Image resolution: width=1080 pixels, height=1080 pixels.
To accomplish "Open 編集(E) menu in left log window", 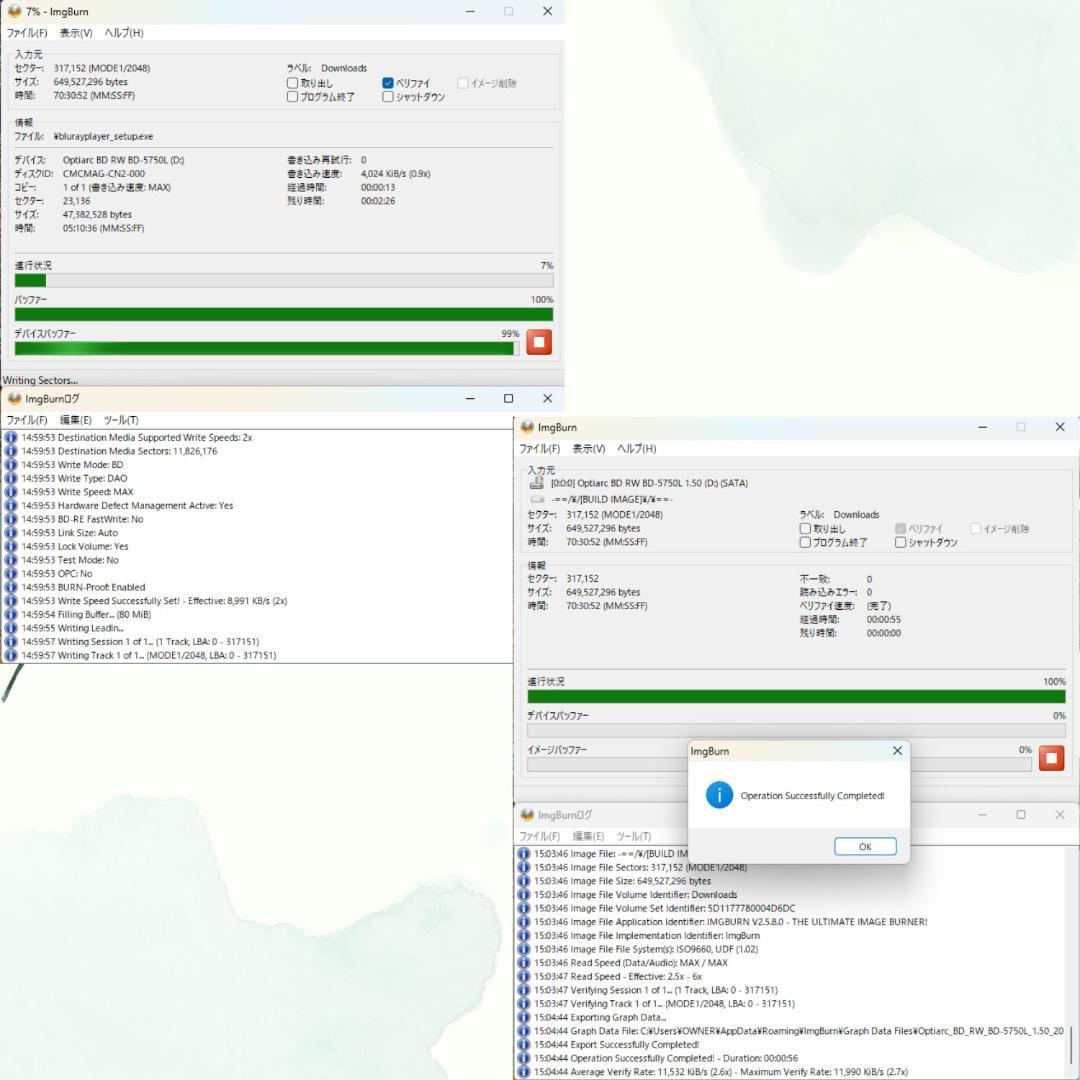I will click(76, 419).
